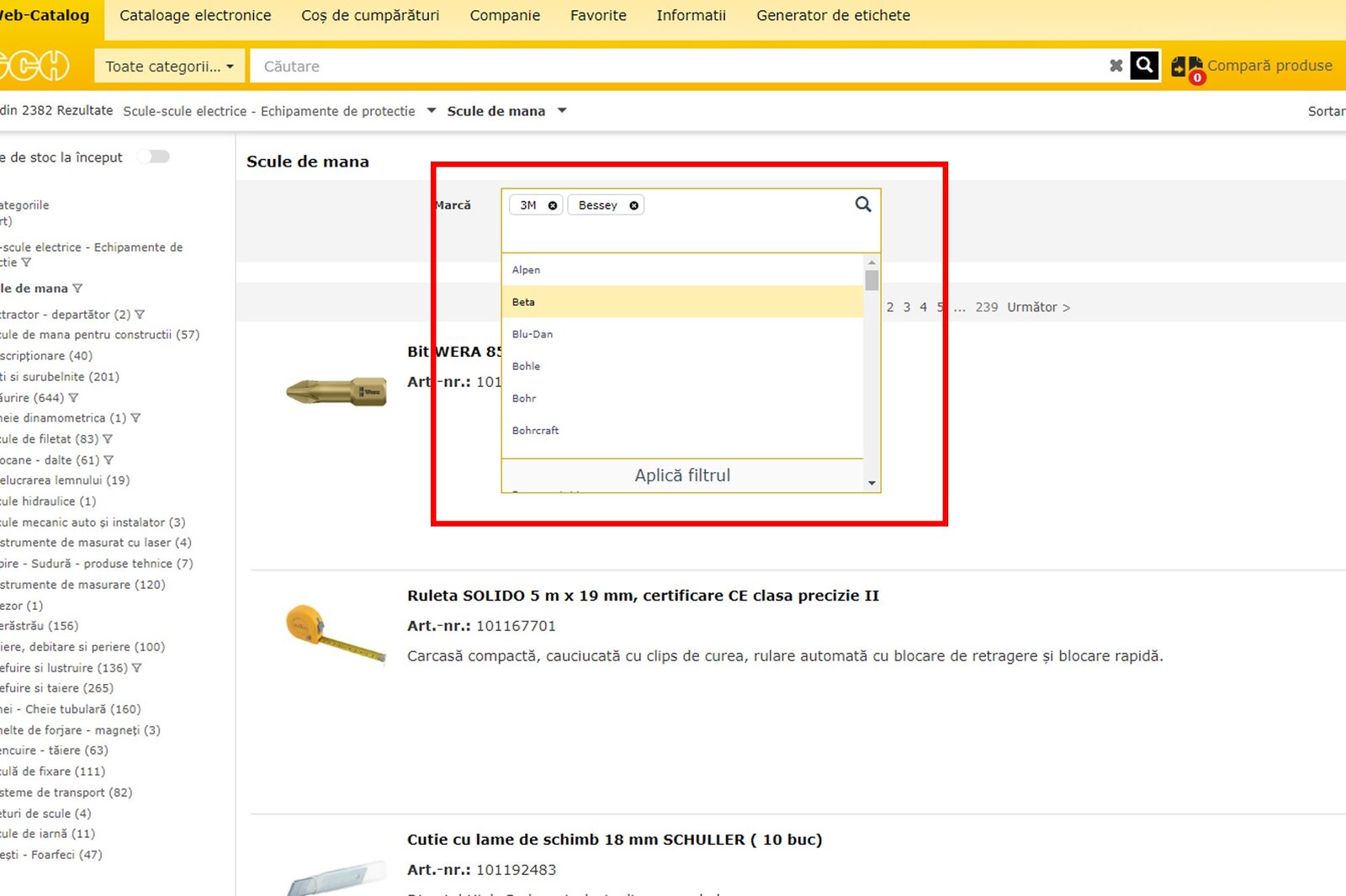Image resolution: width=1346 pixels, height=896 pixels.
Task: Click filter icon next to Scule de mana sidebar
Action: pos(77,289)
